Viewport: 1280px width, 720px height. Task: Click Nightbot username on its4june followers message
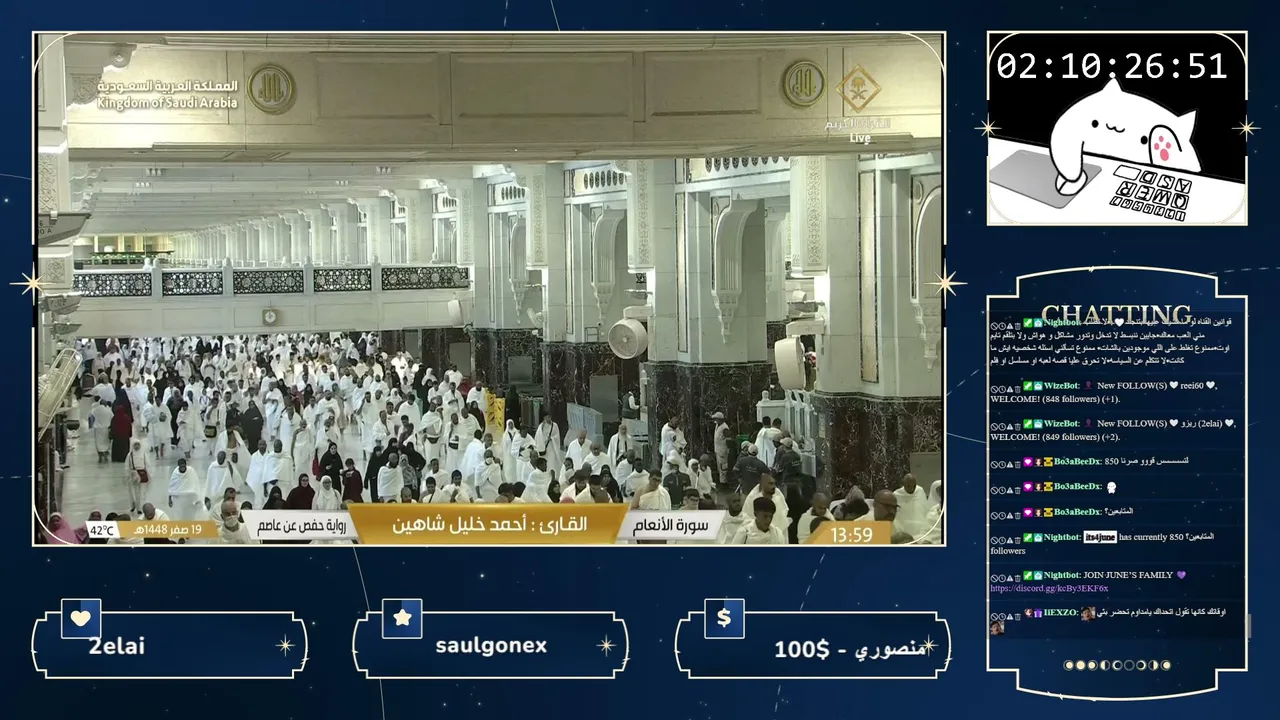(1062, 538)
